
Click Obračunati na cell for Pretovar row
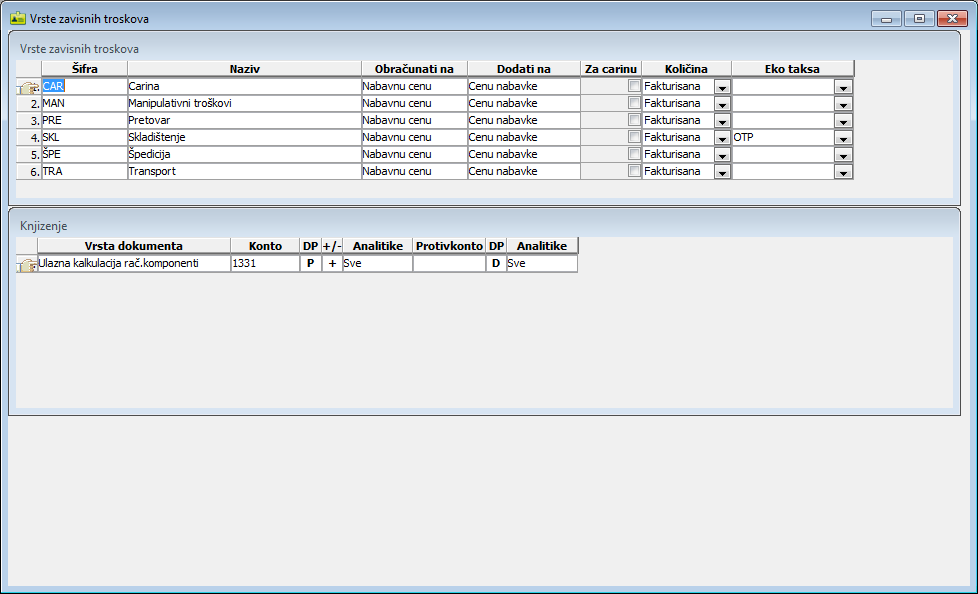[413, 120]
